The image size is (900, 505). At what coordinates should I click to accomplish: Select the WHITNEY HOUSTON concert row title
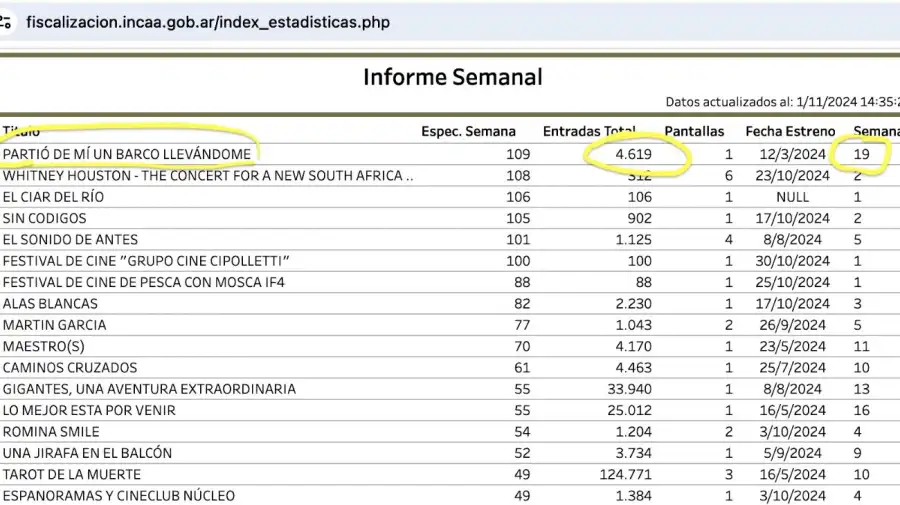tap(208, 176)
